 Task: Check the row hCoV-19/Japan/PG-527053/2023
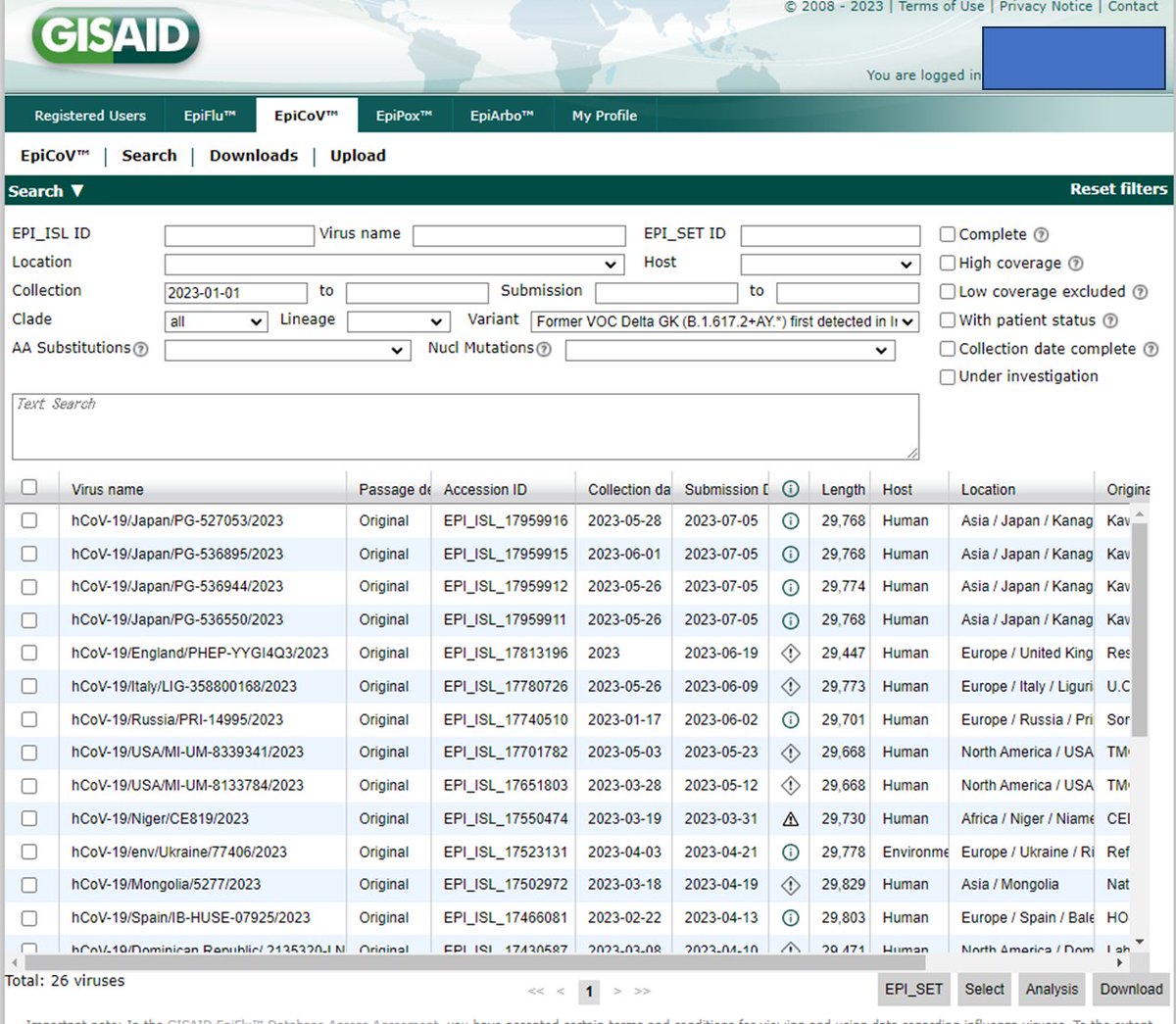(x=29, y=520)
